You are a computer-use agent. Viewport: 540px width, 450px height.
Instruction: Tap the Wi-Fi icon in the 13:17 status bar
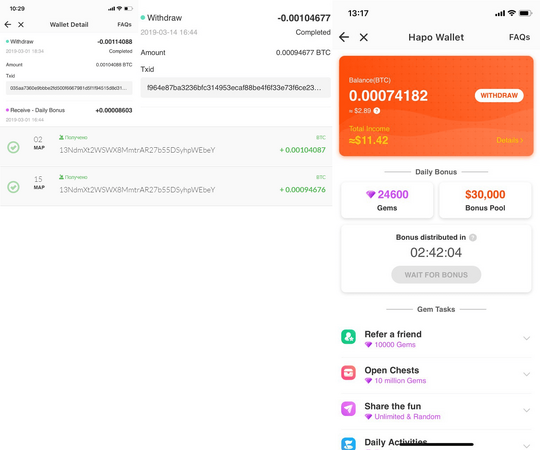(512, 13)
